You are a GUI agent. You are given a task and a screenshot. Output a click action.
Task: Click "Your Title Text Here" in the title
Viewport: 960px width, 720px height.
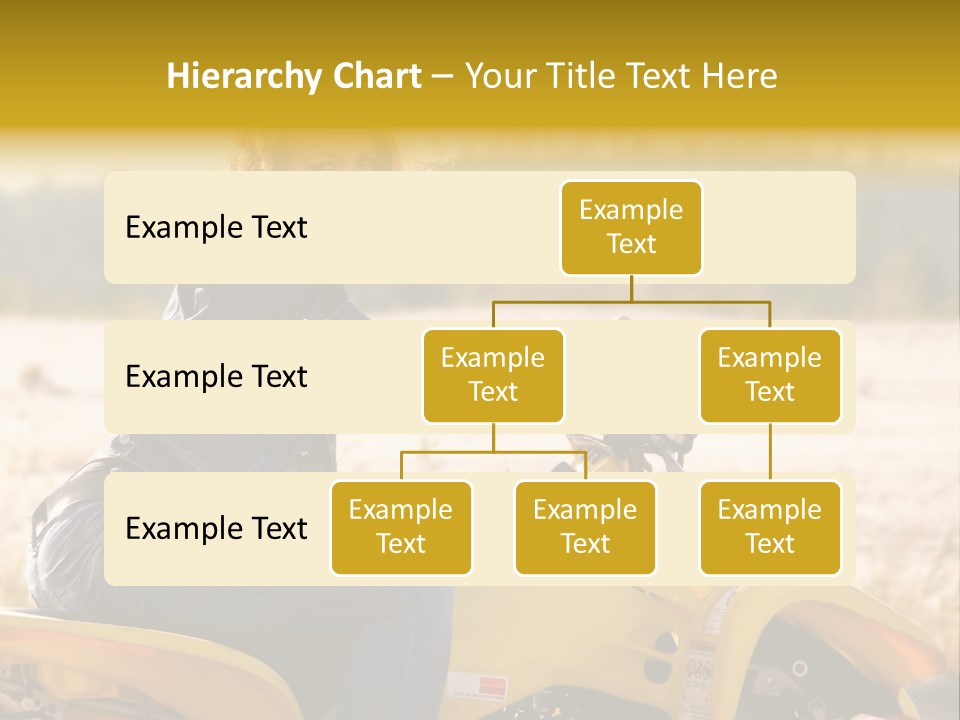pos(621,76)
